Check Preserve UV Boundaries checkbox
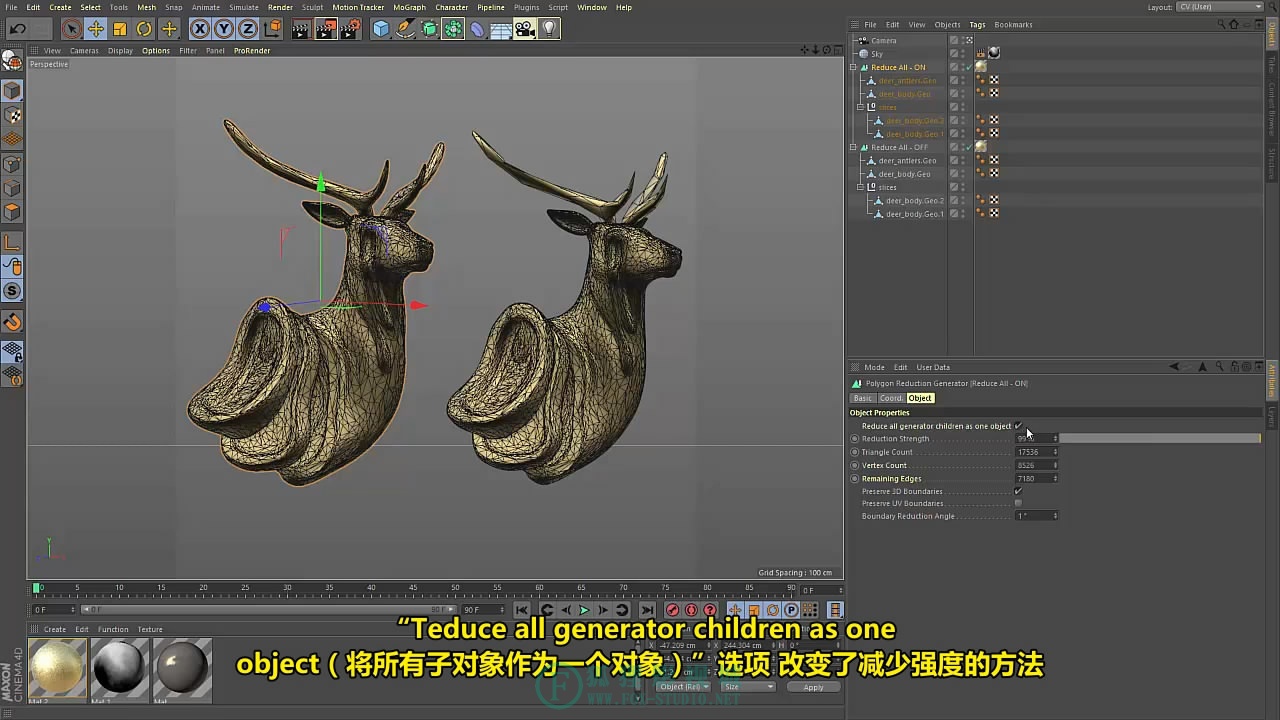The image size is (1280, 720). tap(1018, 503)
